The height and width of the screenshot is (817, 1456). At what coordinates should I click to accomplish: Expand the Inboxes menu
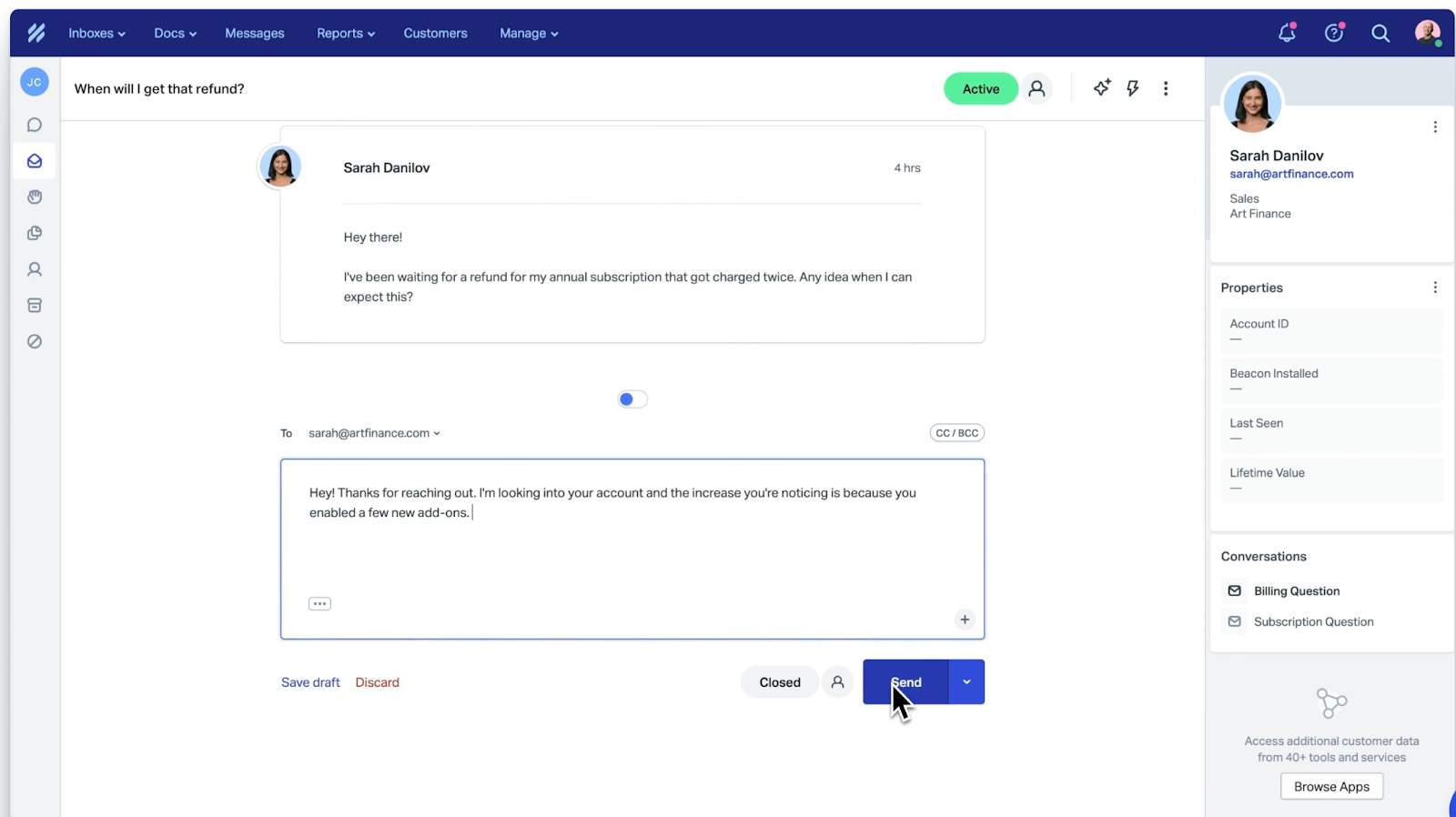point(96,33)
